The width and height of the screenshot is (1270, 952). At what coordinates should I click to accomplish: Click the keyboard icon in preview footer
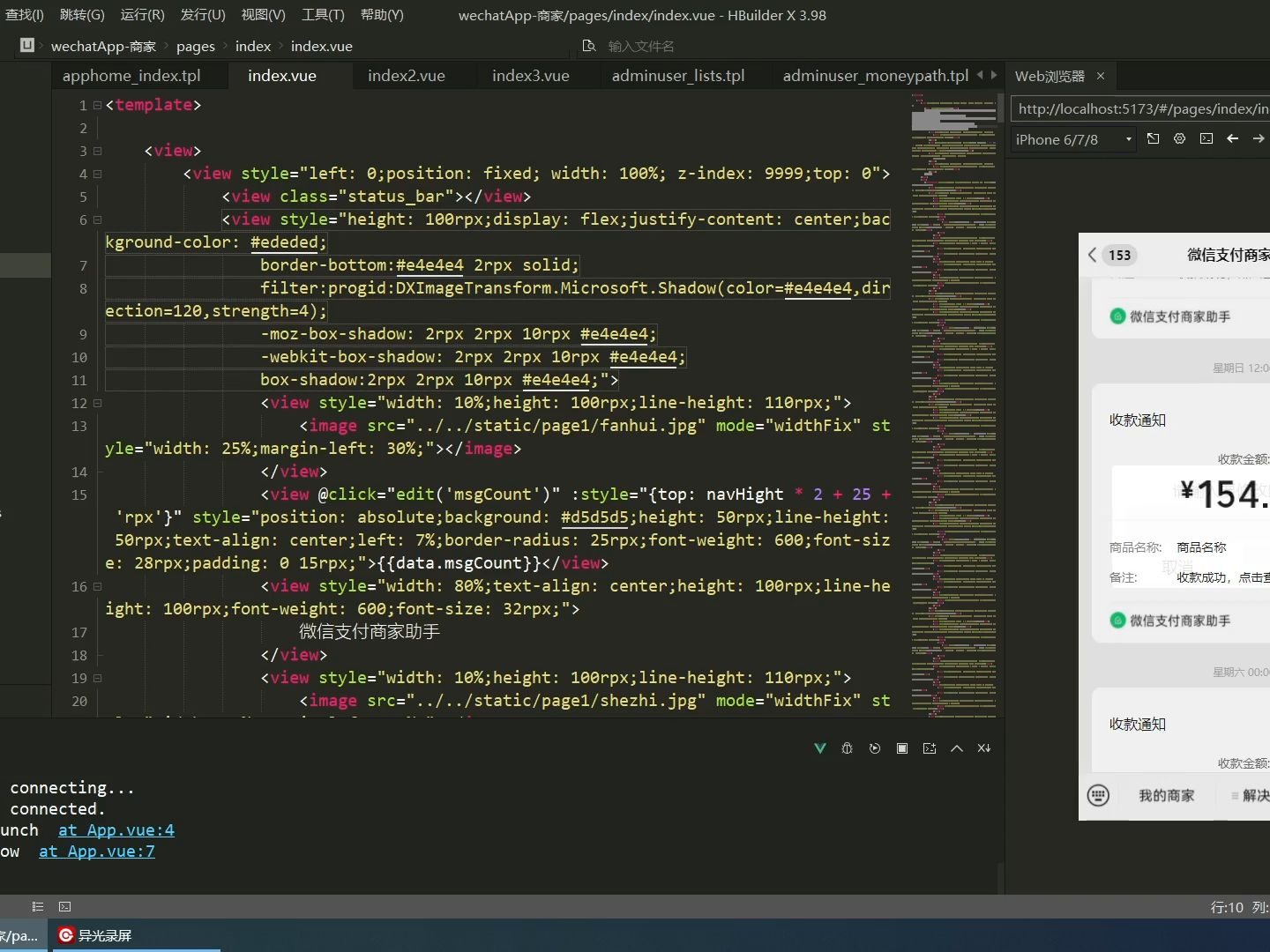click(x=1098, y=795)
